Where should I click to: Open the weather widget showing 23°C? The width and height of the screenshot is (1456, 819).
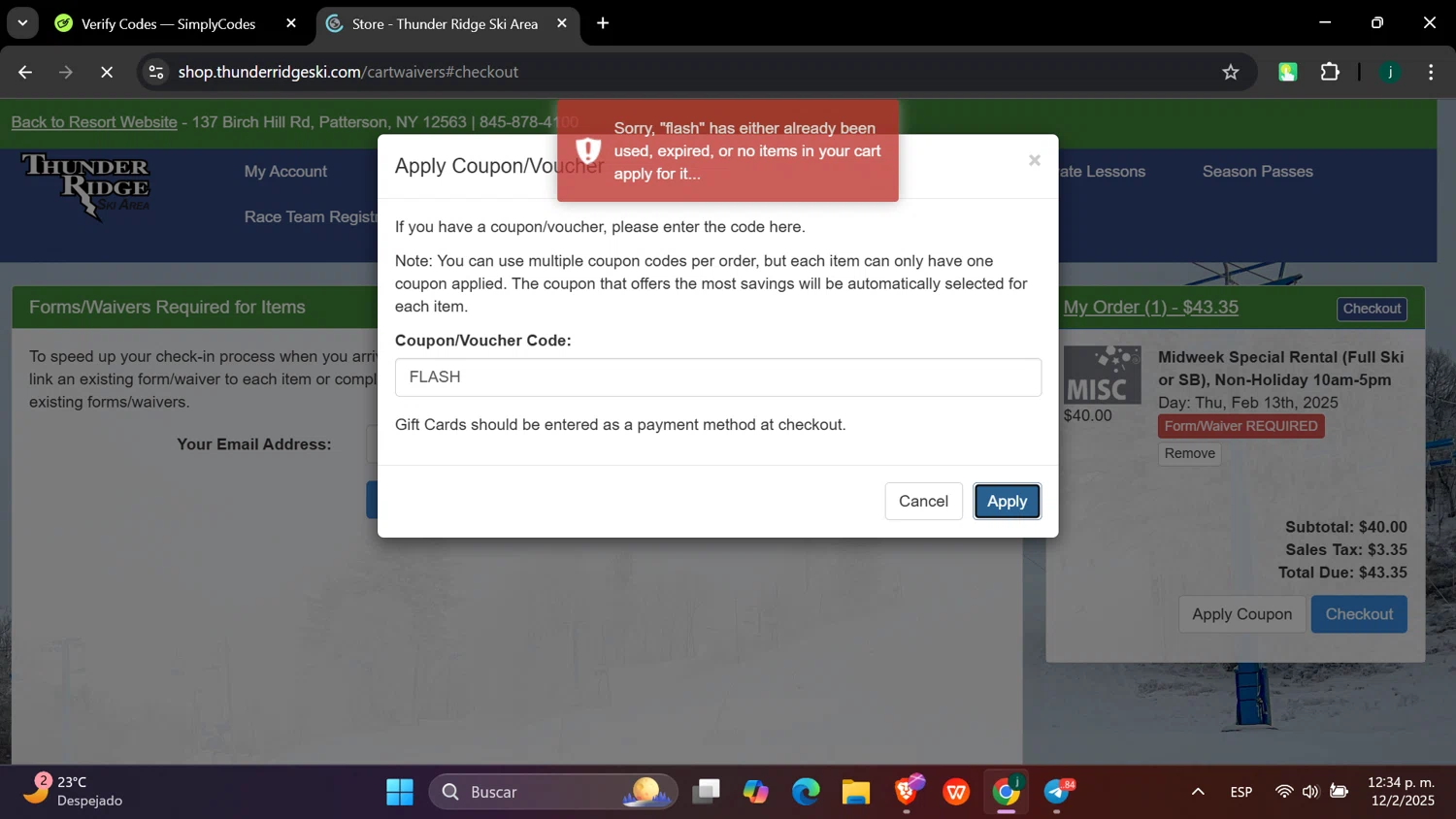(x=73, y=791)
